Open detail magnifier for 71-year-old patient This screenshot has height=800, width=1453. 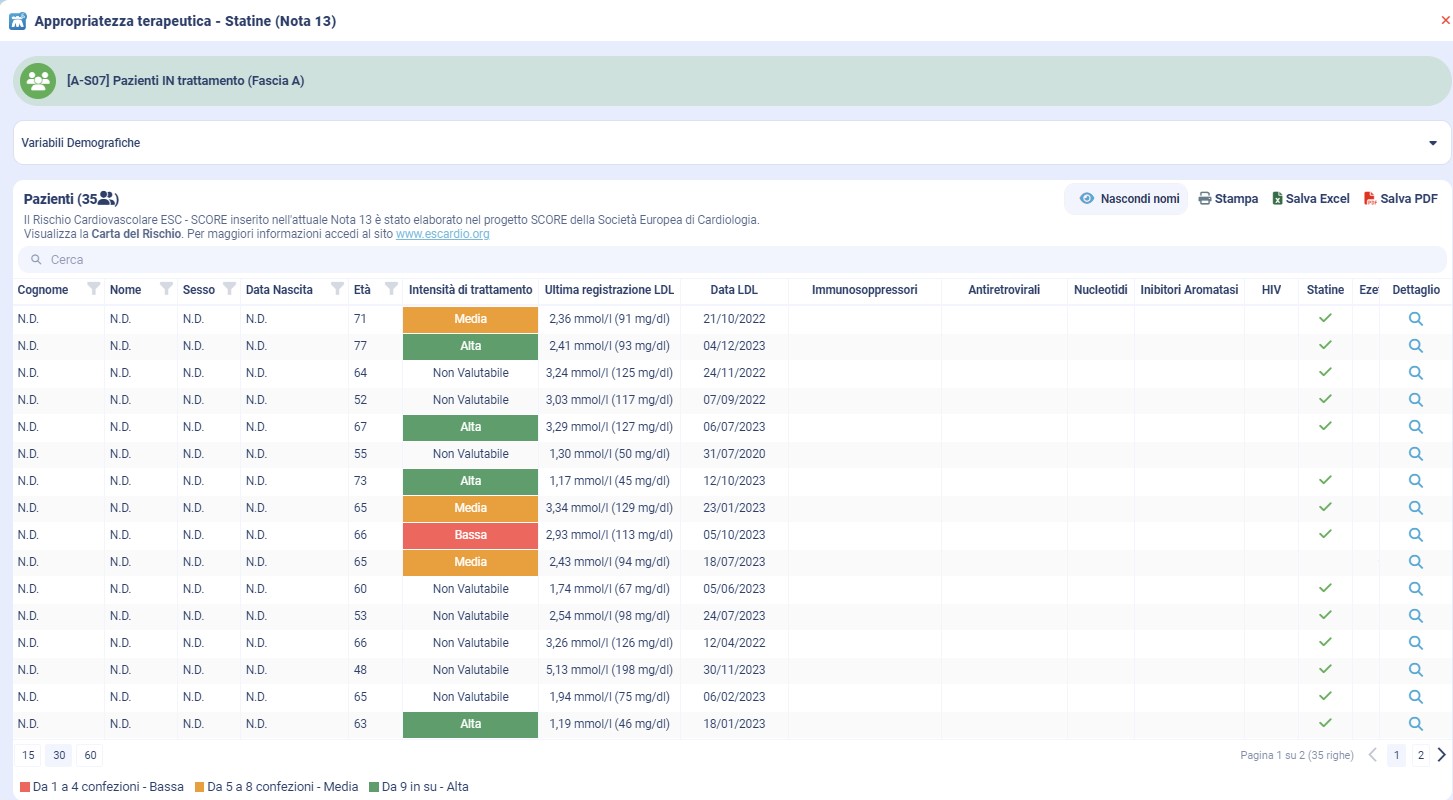1415,319
